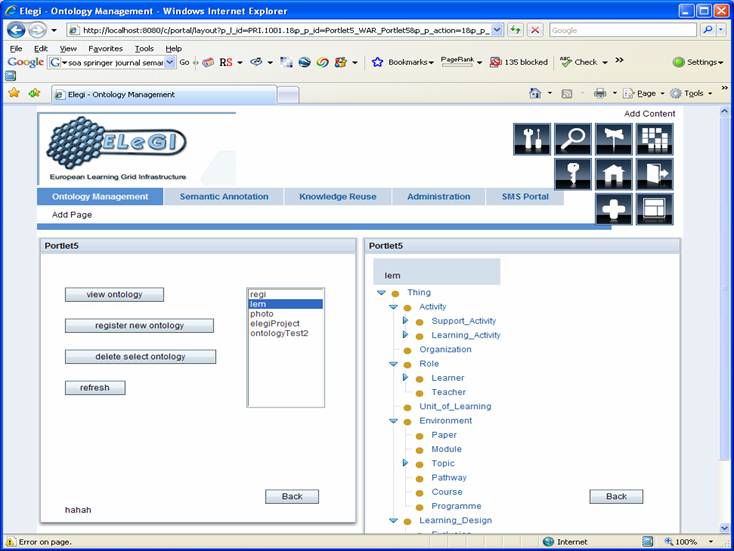Image resolution: width=734 pixels, height=551 pixels.
Task: Click Back button in right Portlet5 tree panel
Action: 617,496
